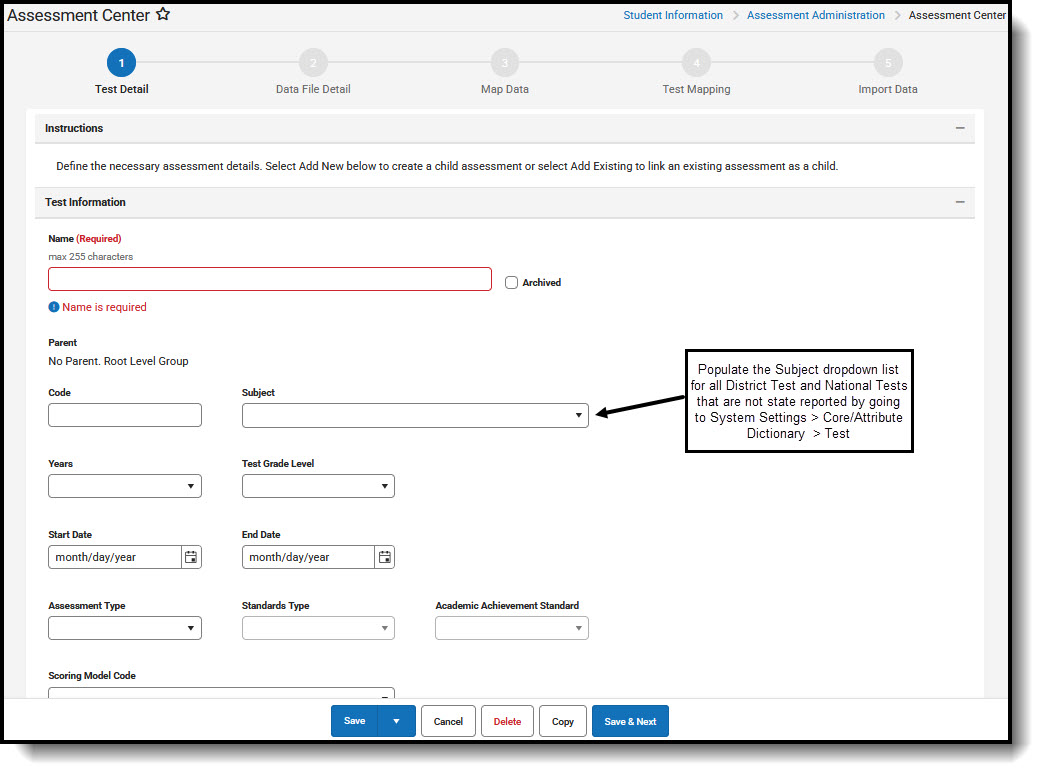
Task: Open the Start Date calendar picker
Action: coord(191,557)
